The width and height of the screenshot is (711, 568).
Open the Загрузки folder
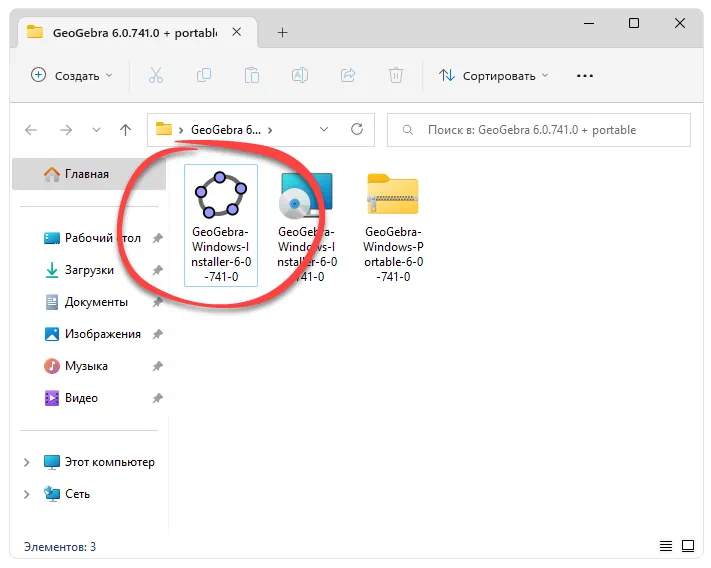point(79,270)
